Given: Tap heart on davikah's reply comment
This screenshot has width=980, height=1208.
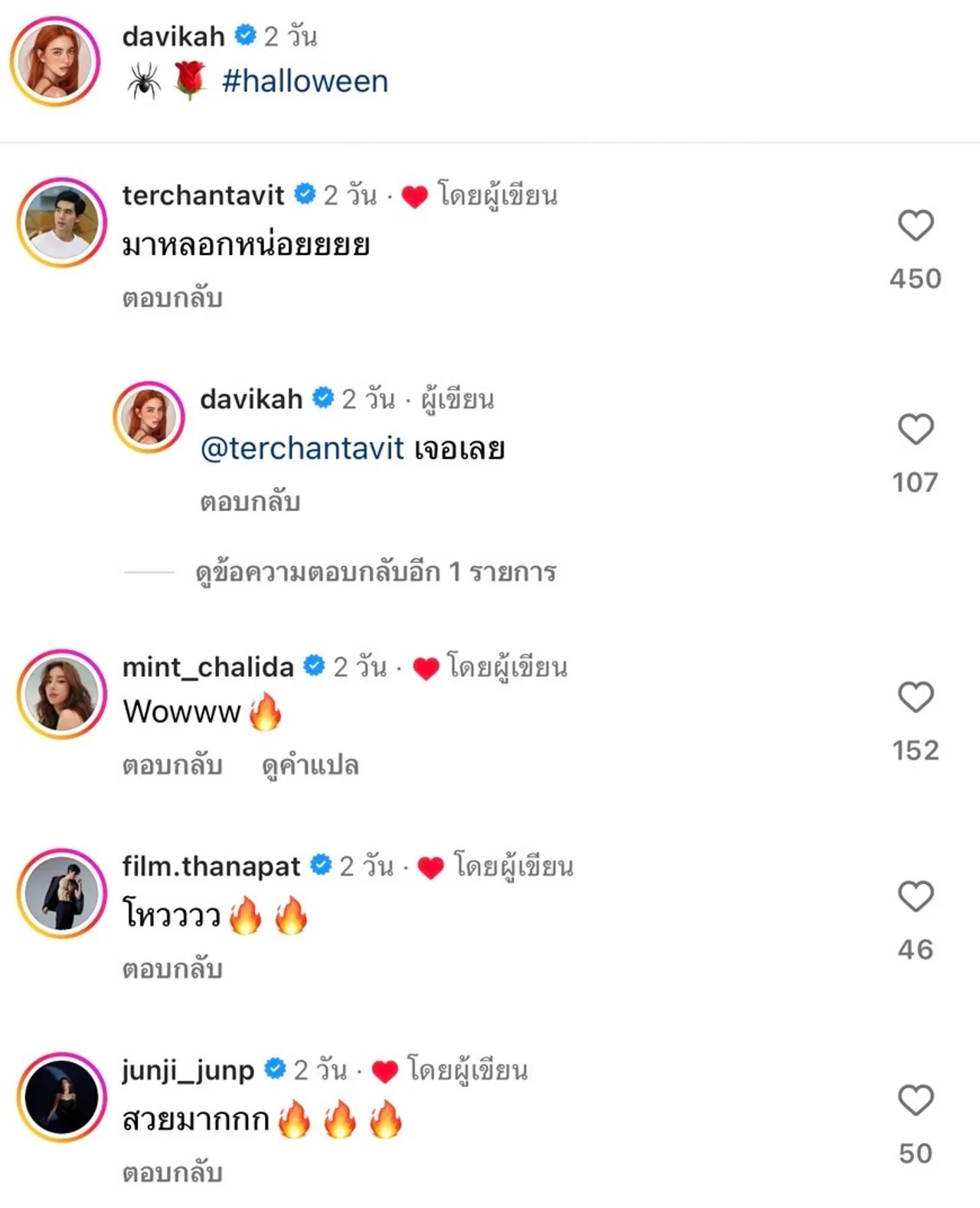Looking at the screenshot, I should 915,430.
